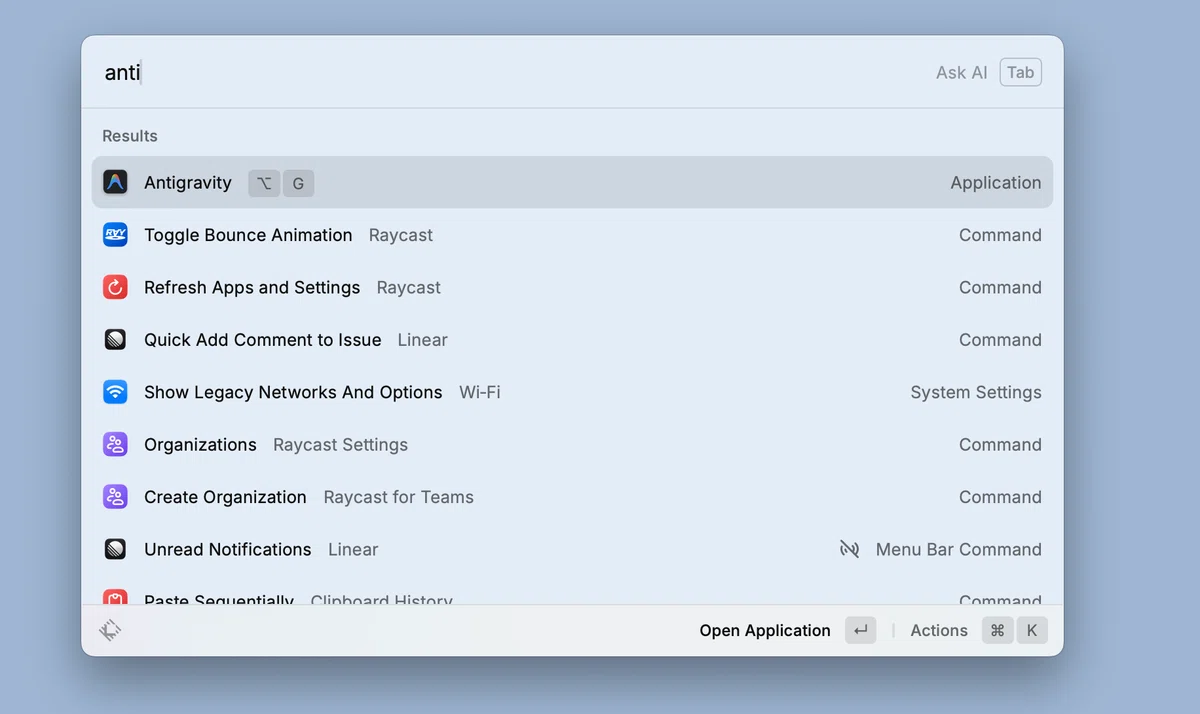Select Toggle Bounce Animation command
Image resolution: width=1200 pixels, height=714 pixels.
pyautogui.click(x=572, y=235)
